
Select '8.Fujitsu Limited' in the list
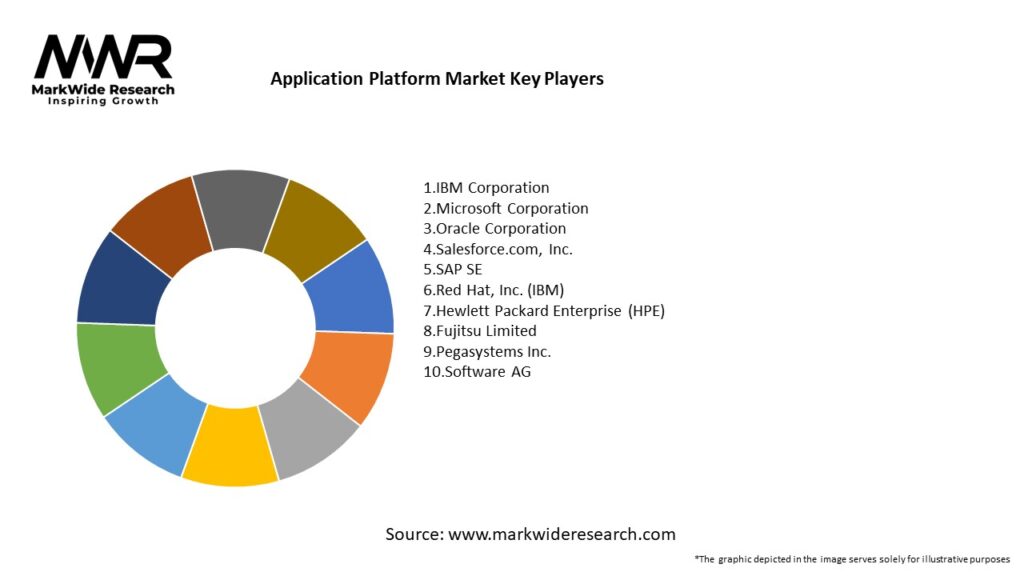479,331
